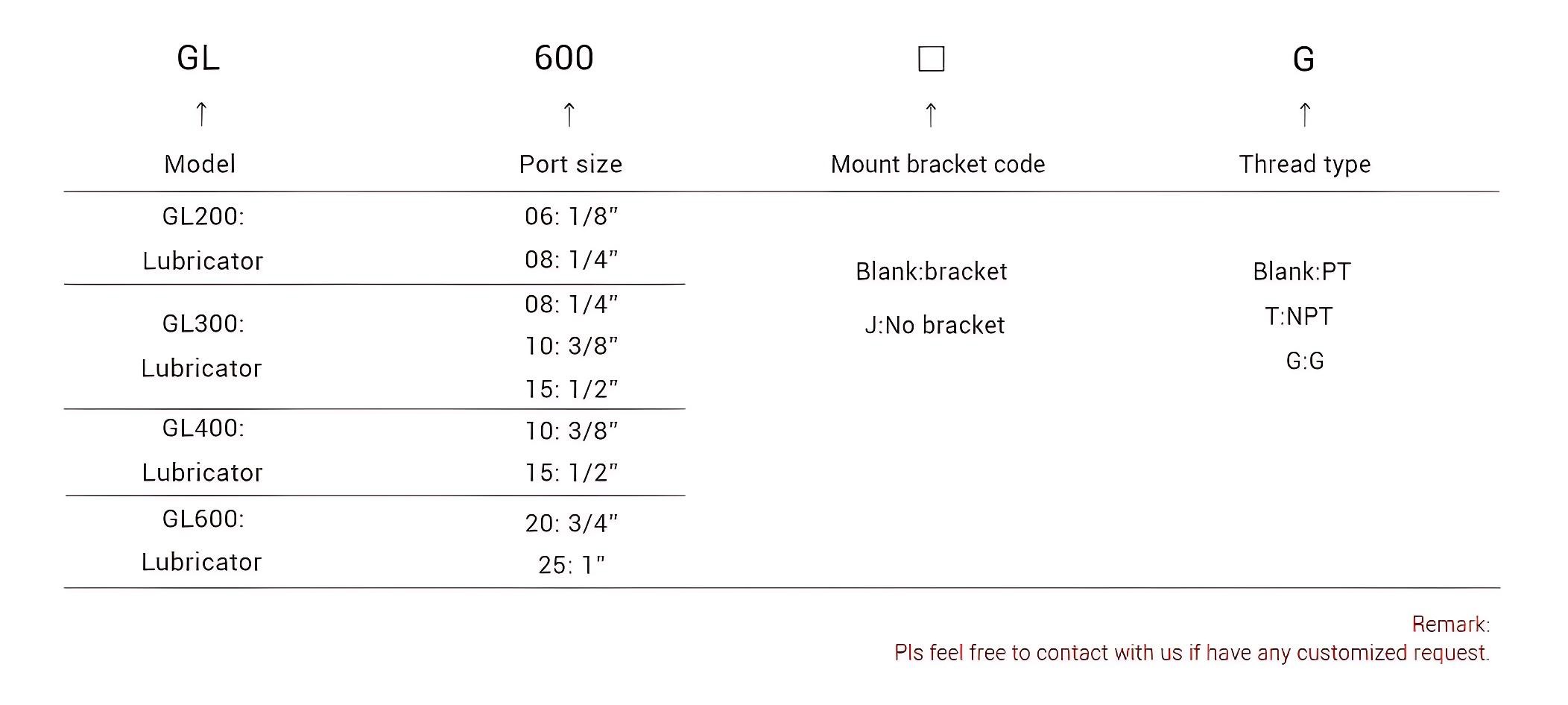Click the Mount bracket code header
Viewport: 1568px width, 705px height.
[938, 164]
